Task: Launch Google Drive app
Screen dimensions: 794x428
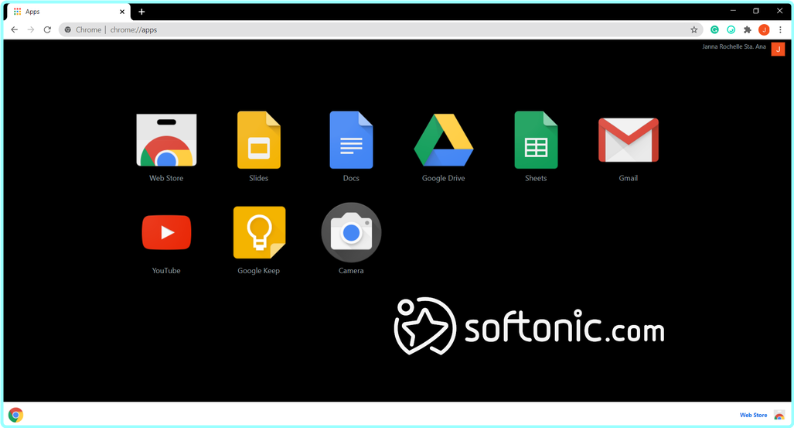Action: (x=444, y=140)
